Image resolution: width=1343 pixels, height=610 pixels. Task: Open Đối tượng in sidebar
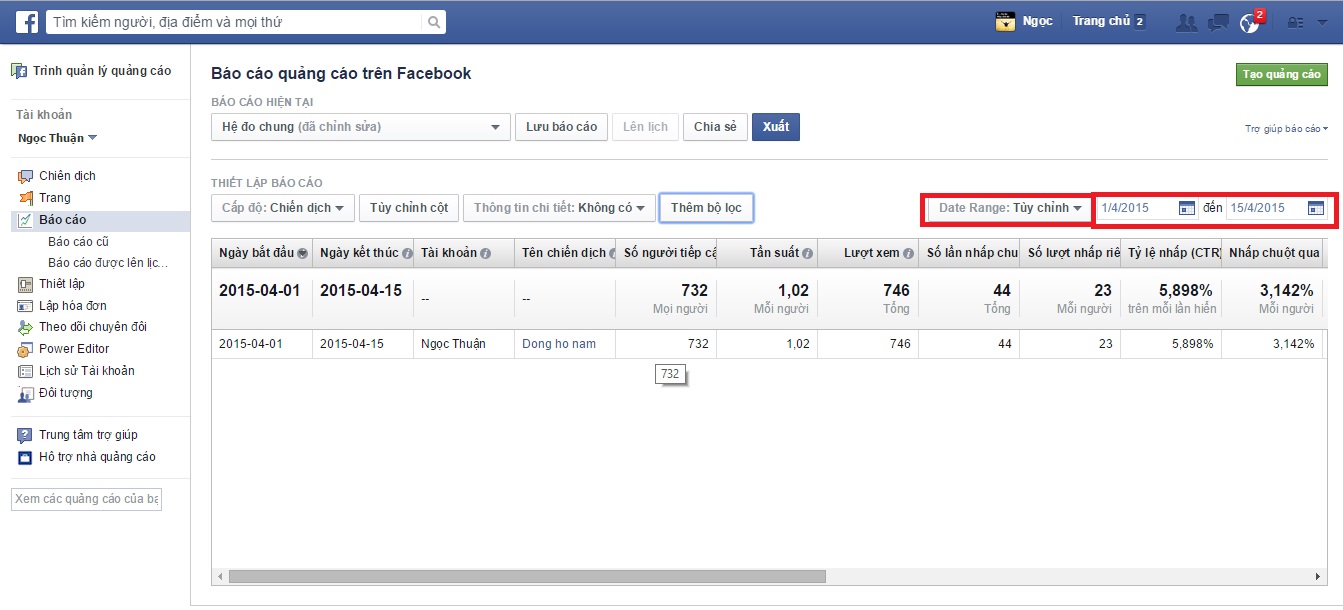(x=66, y=393)
